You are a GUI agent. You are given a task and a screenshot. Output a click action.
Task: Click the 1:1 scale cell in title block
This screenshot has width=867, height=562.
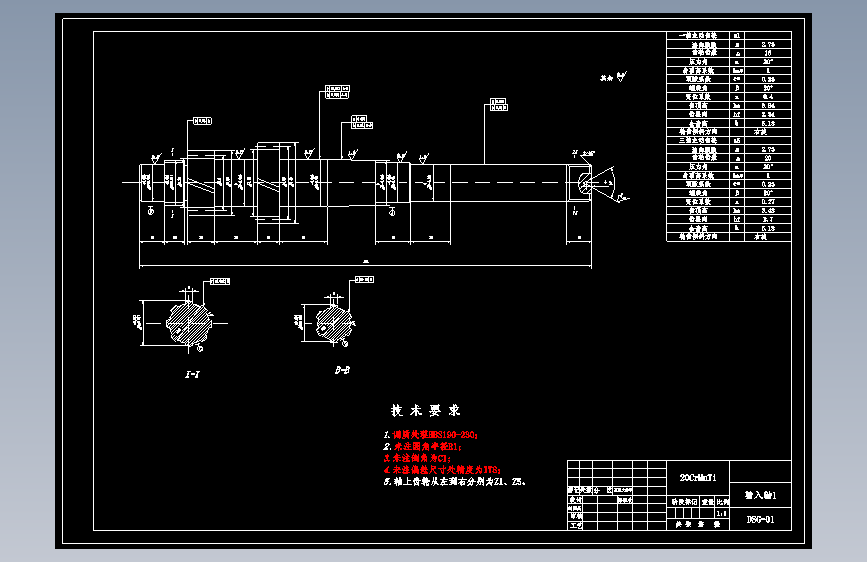click(x=722, y=513)
